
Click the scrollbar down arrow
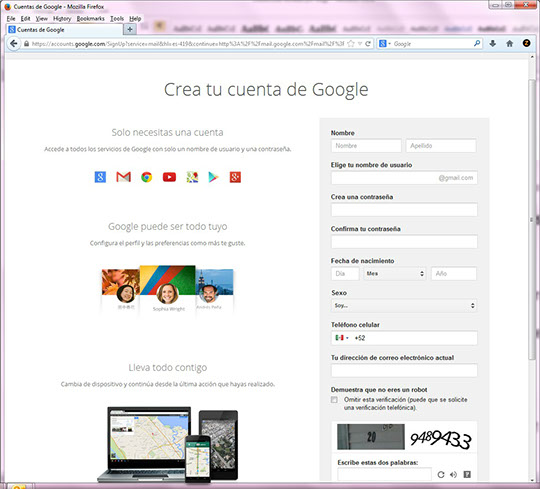click(x=532, y=480)
